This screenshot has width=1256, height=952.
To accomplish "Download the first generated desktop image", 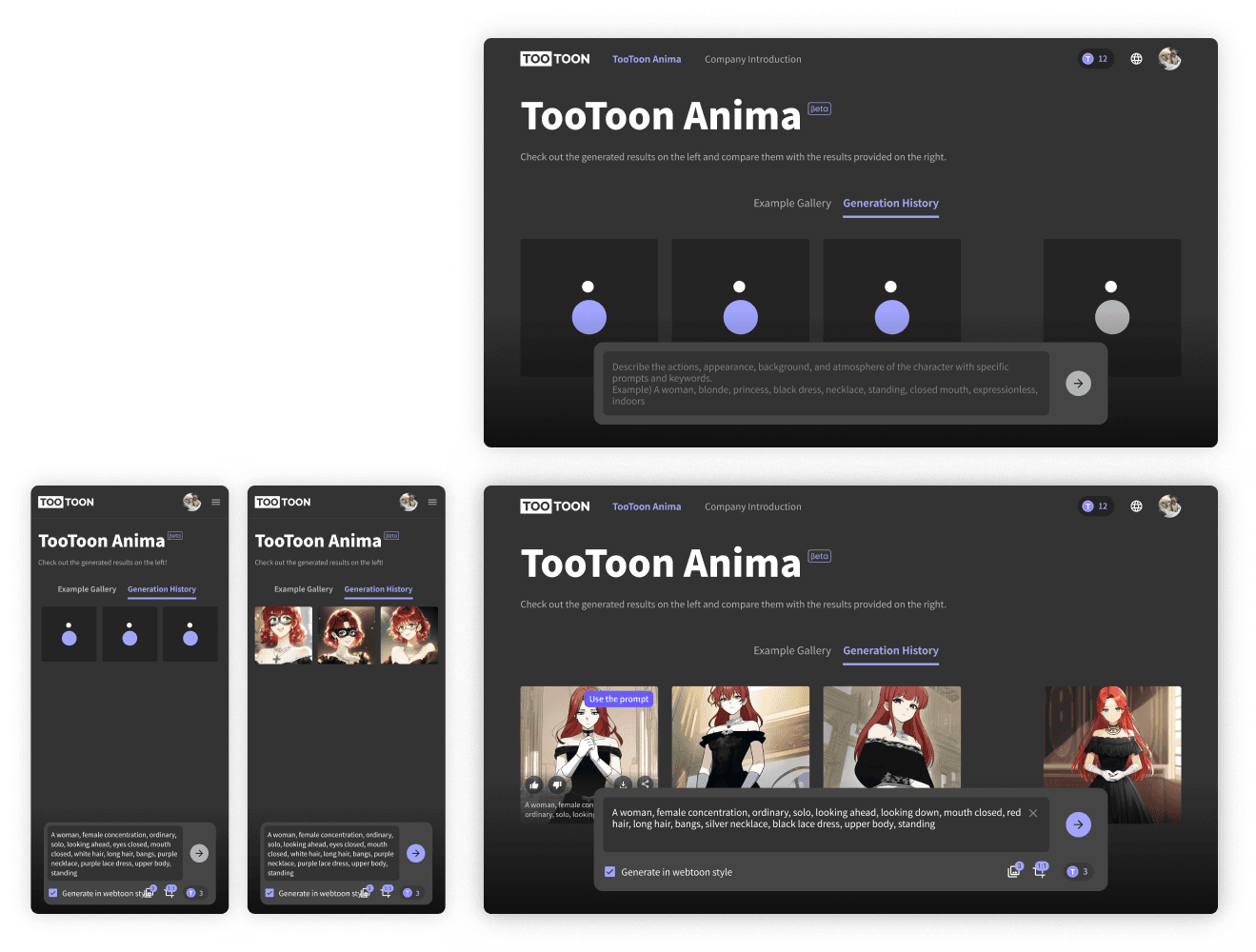I will pyautogui.click(x=623, y=783).
